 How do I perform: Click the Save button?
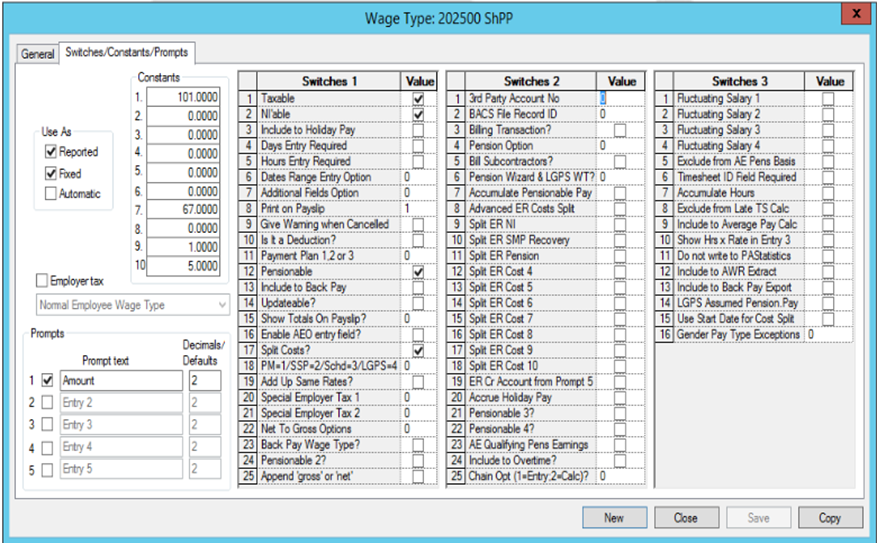(x=758, y=518)
